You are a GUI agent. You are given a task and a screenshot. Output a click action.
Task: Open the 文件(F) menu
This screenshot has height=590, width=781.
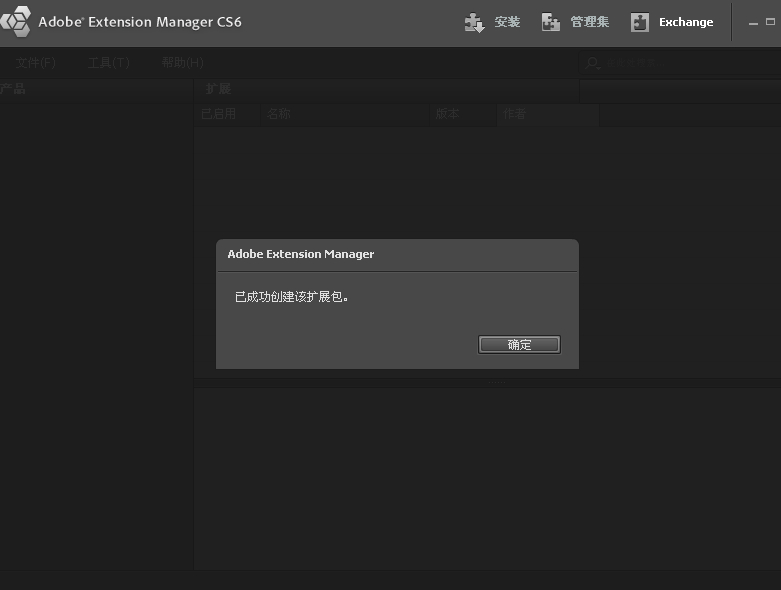[x=35, y=63]
